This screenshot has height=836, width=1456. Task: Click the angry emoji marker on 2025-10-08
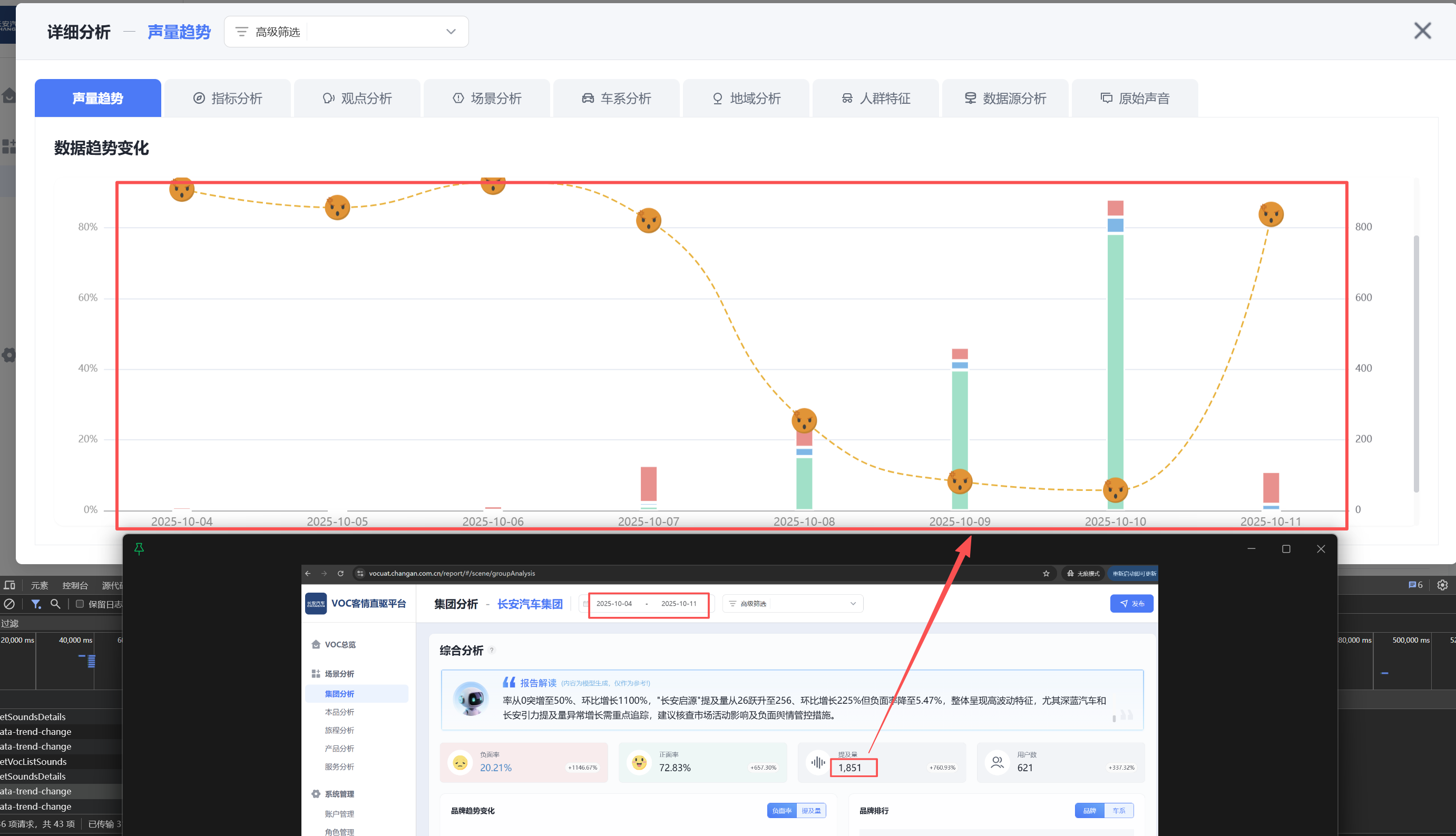pyautogui.click(x=804, y=421)
